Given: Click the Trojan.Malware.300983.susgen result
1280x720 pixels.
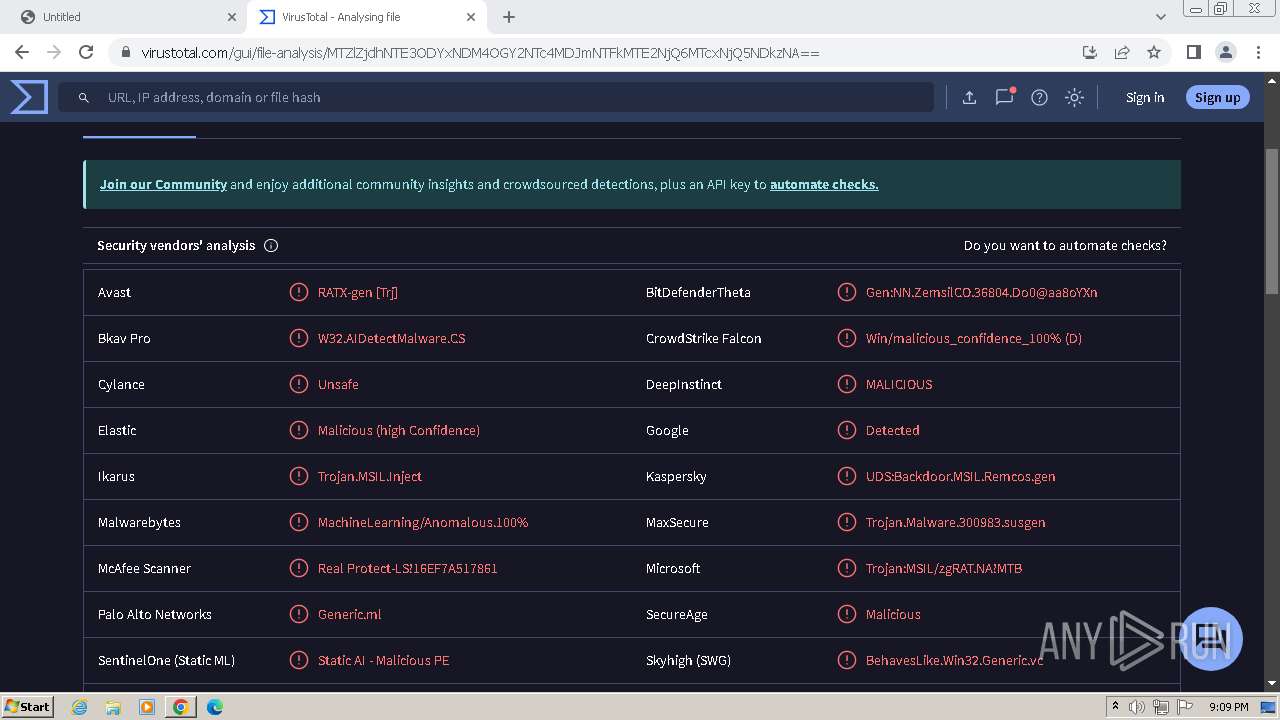Looking at the screenshot, I should [x=955, y=522].
